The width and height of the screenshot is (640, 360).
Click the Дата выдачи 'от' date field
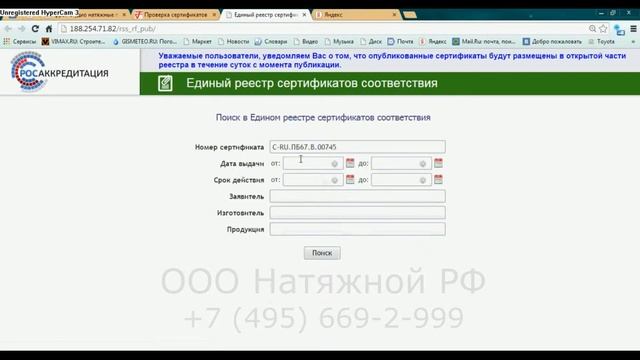[313, 163]
